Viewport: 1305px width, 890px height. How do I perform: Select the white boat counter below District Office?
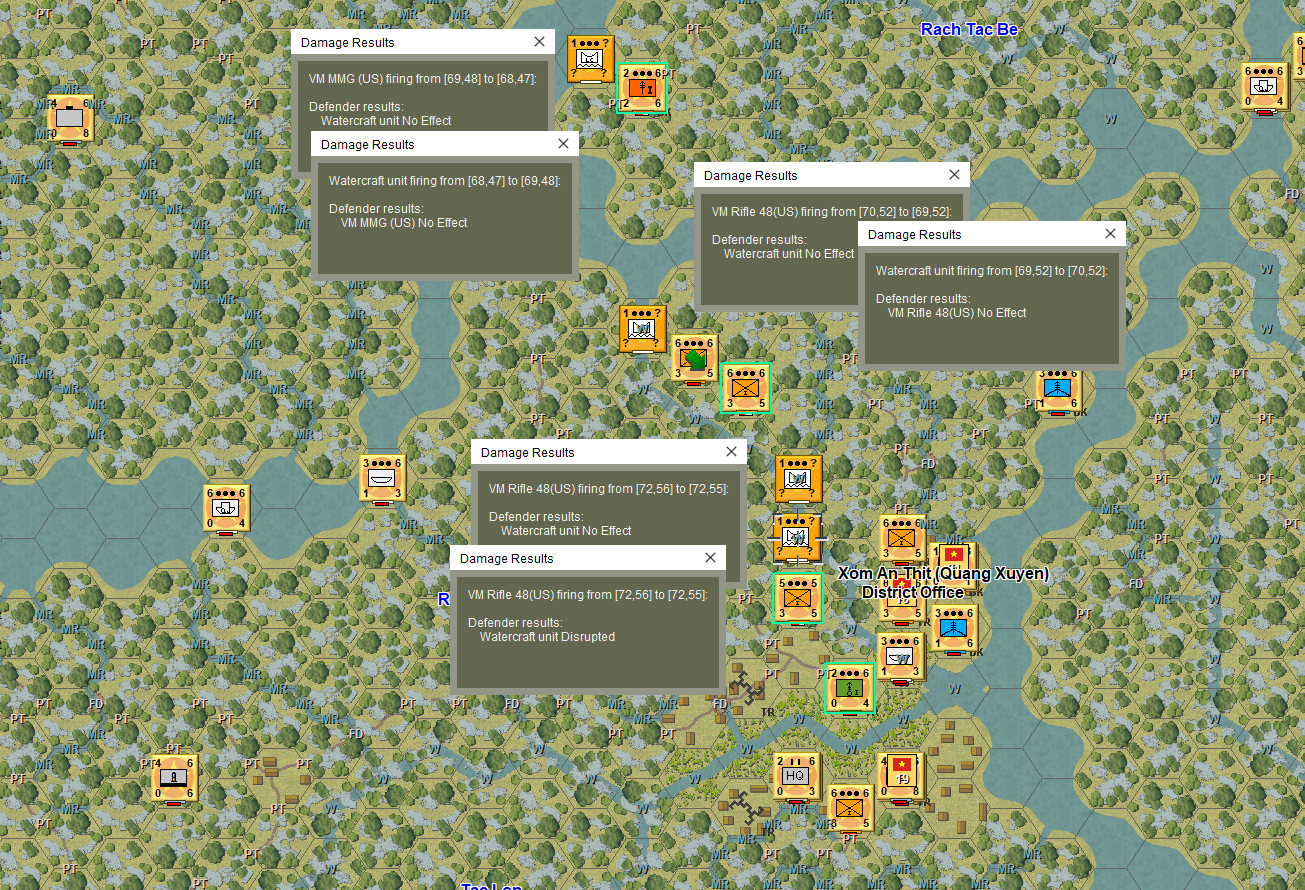[x=901, y=656]
